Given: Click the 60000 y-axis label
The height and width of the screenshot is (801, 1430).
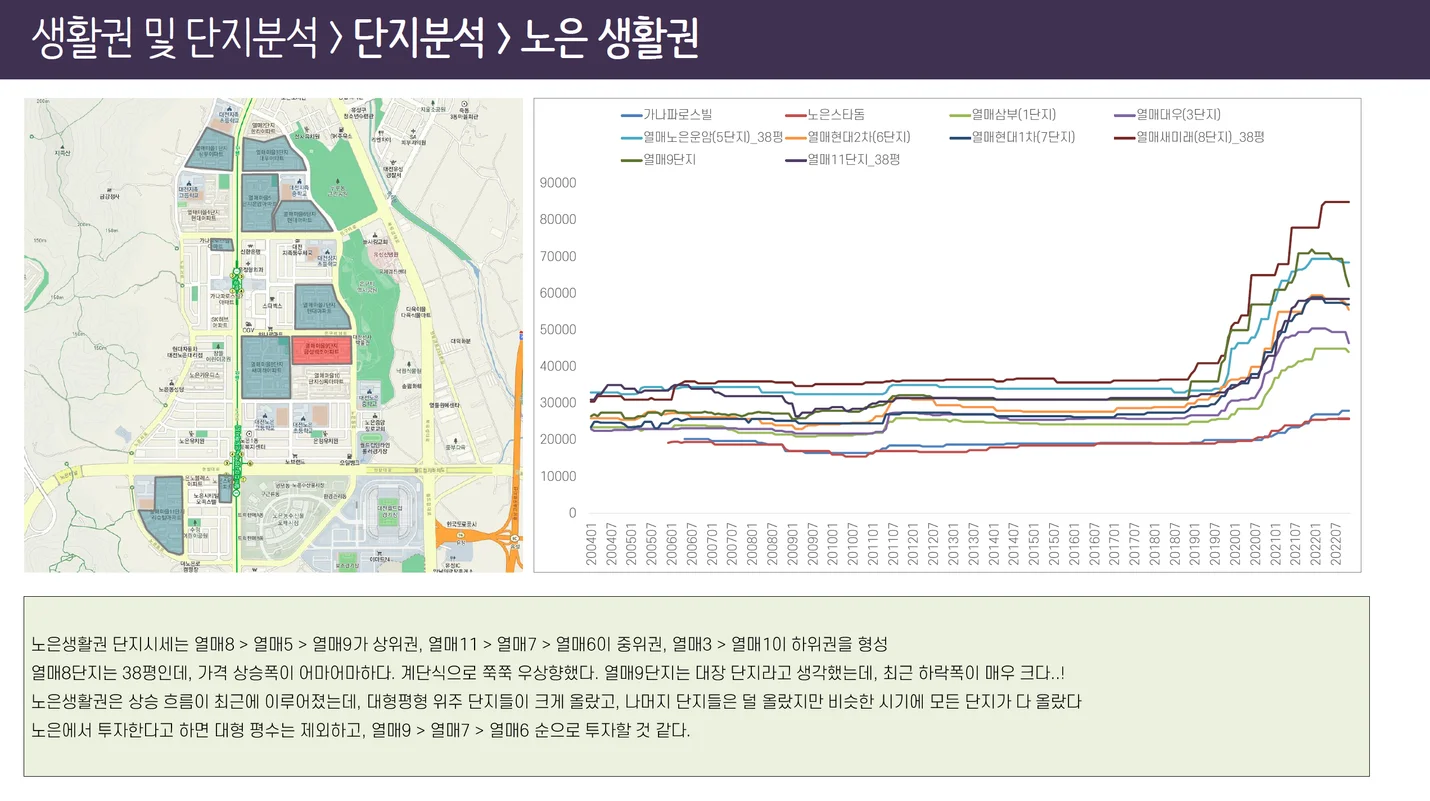Looking at the screenshot, I should point(558,293).
